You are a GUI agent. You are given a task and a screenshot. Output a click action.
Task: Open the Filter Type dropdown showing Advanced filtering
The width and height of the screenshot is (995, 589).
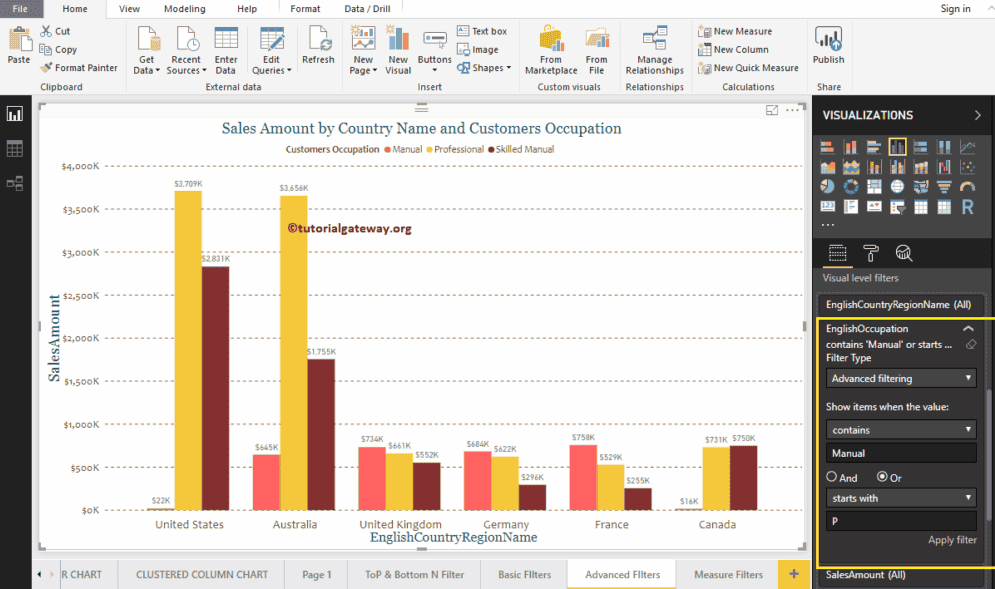(900, 378)
